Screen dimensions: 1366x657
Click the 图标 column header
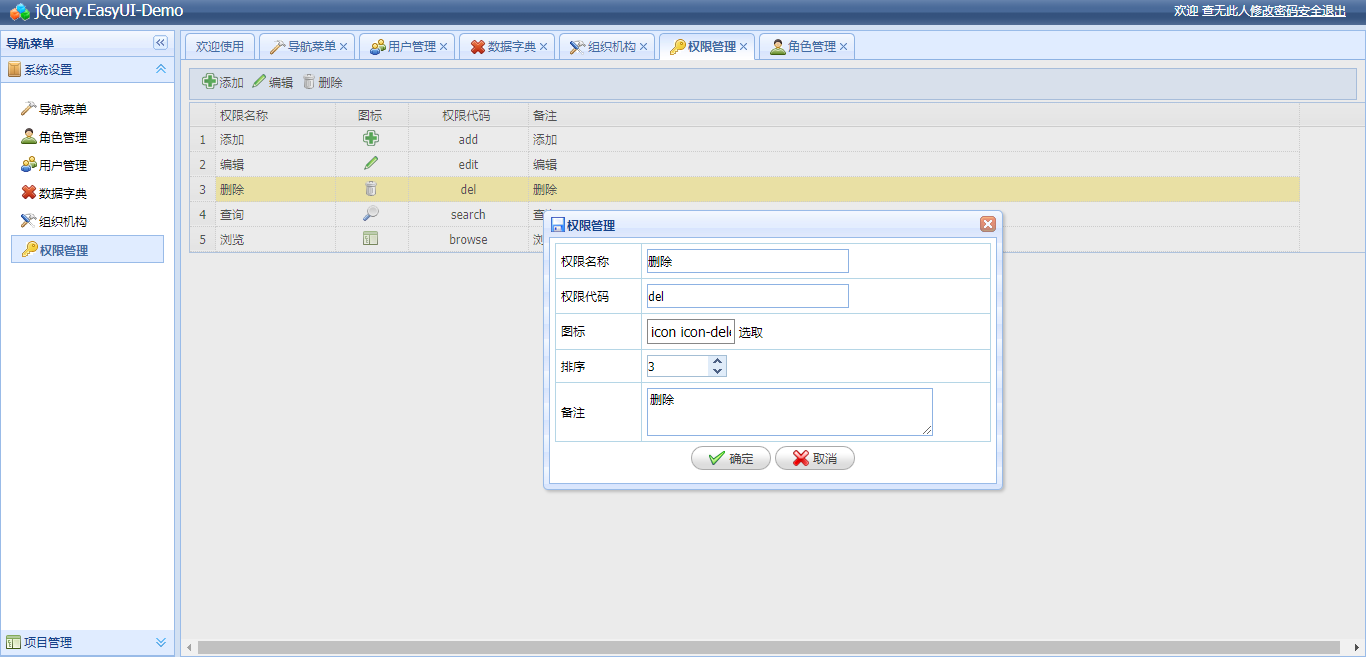[371, 115]
